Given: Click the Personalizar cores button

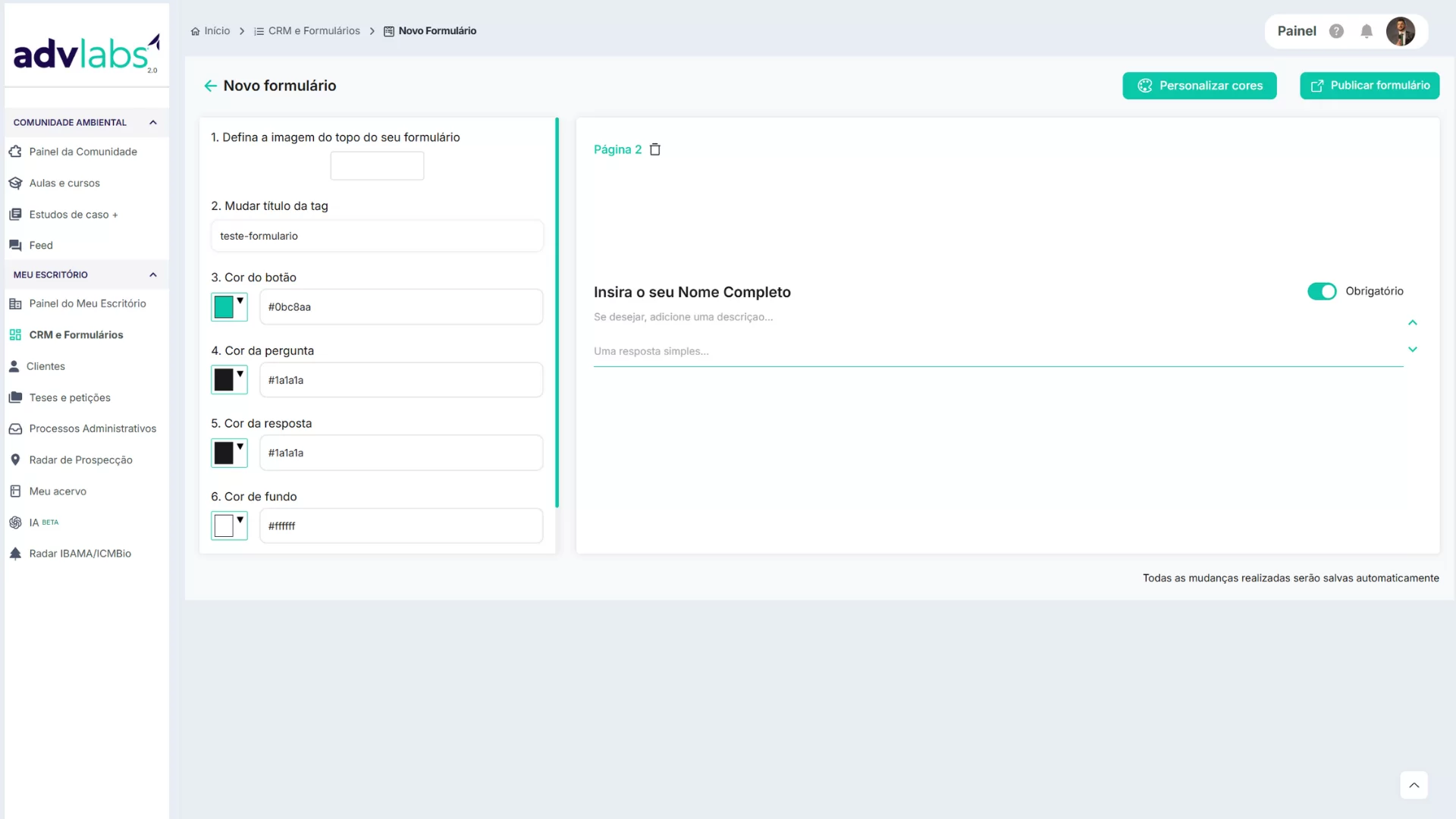Looking at the screenshot, I should click(x=1199, y=86).
